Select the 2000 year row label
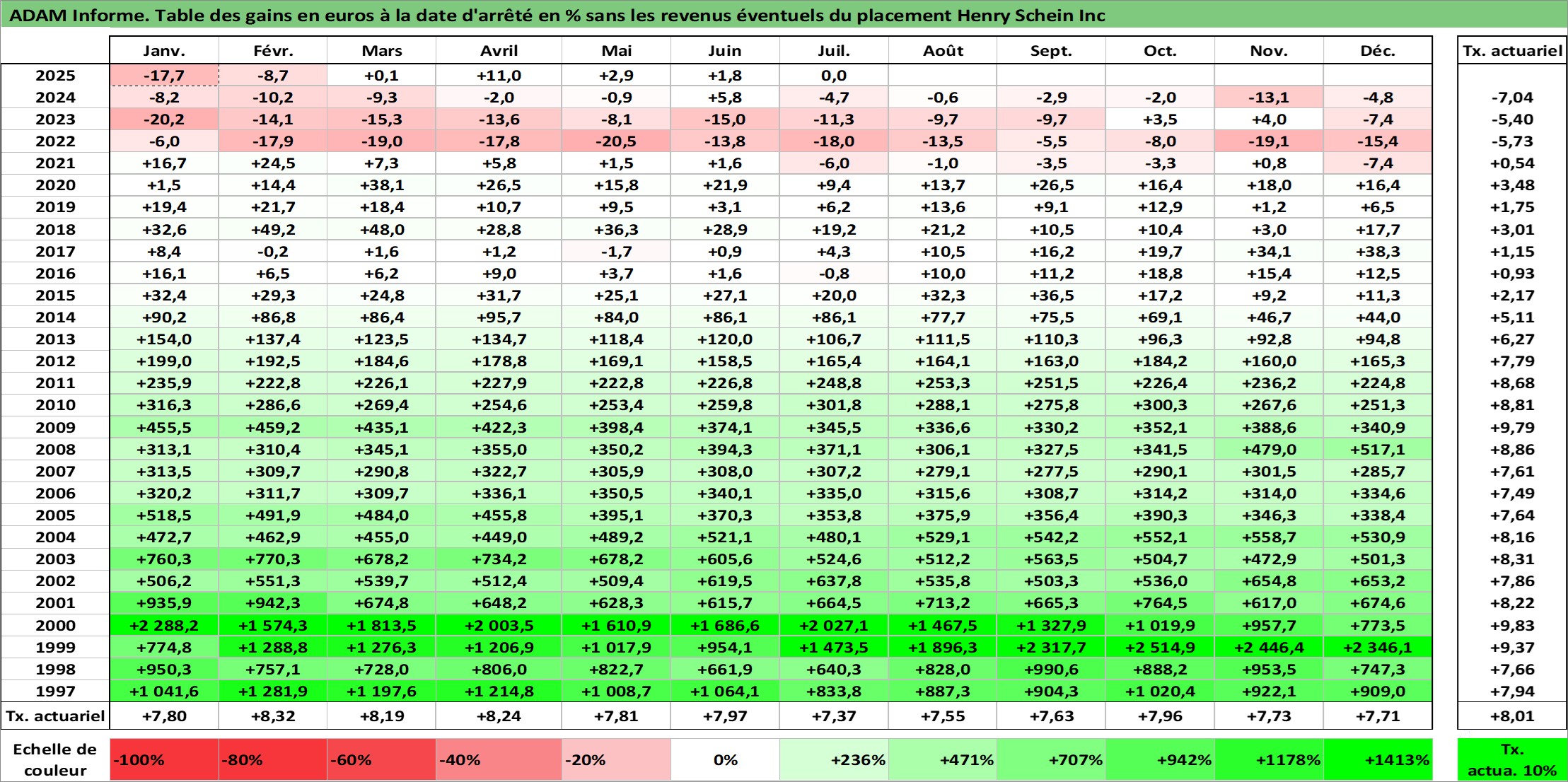 point(55,625)
